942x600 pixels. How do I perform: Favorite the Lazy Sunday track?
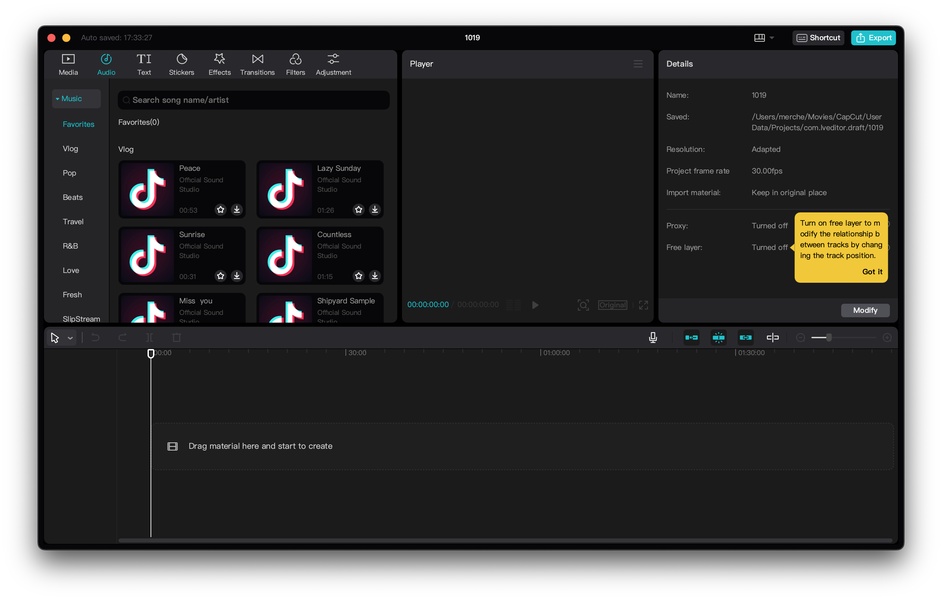[358, 210]
